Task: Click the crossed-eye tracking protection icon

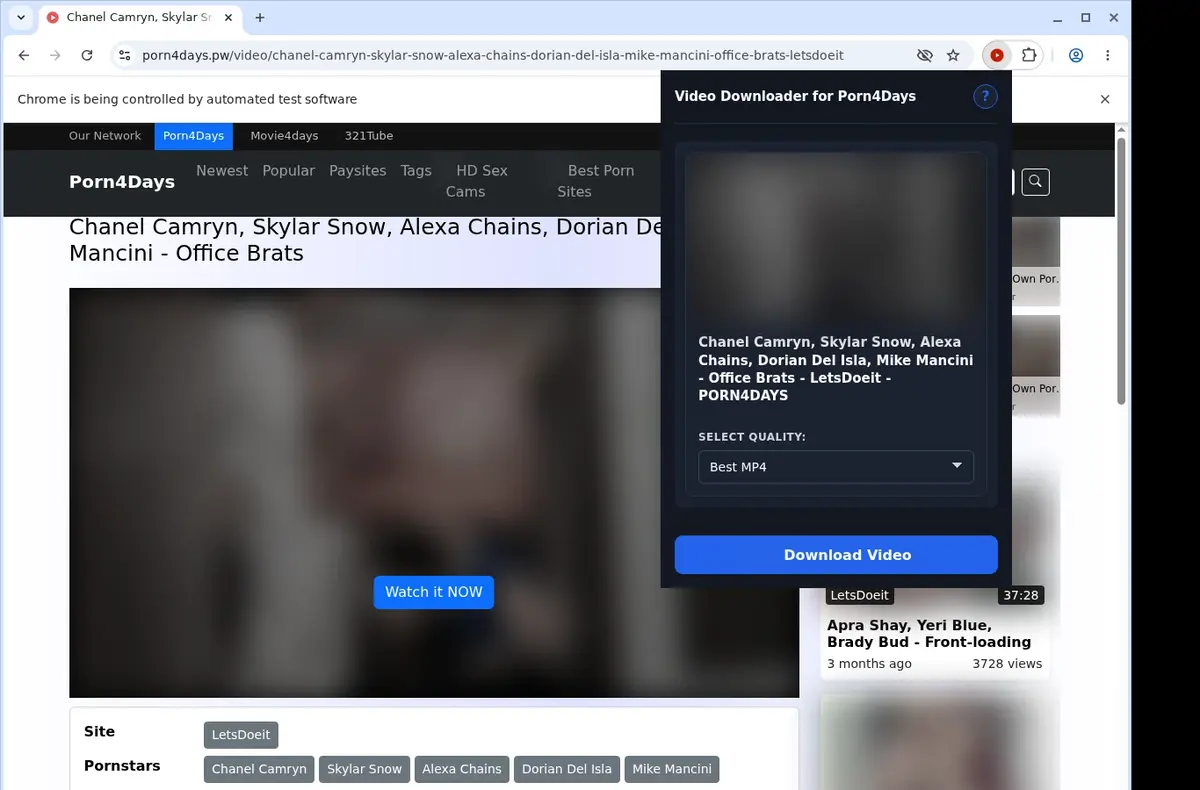Action: [925, 56]
